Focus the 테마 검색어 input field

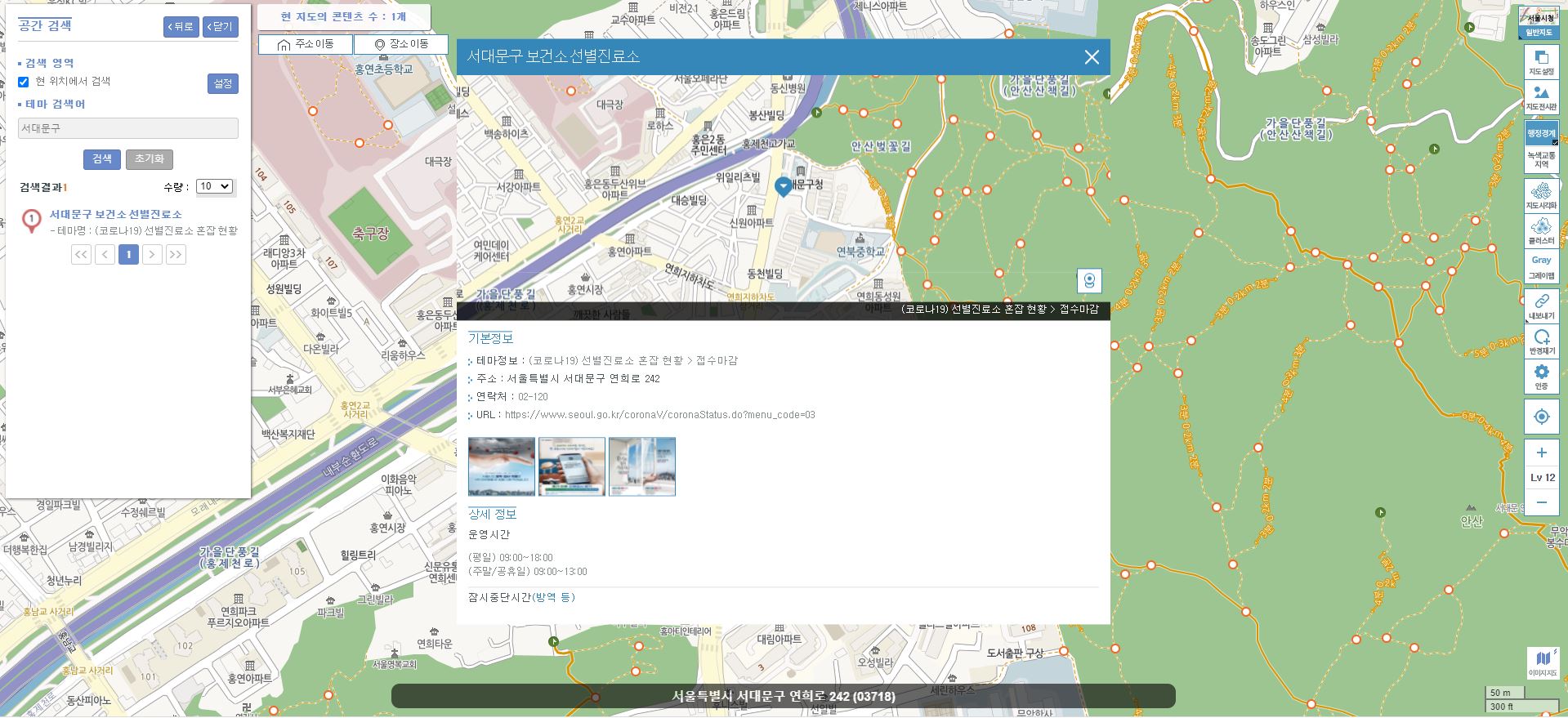click(128, 128)
